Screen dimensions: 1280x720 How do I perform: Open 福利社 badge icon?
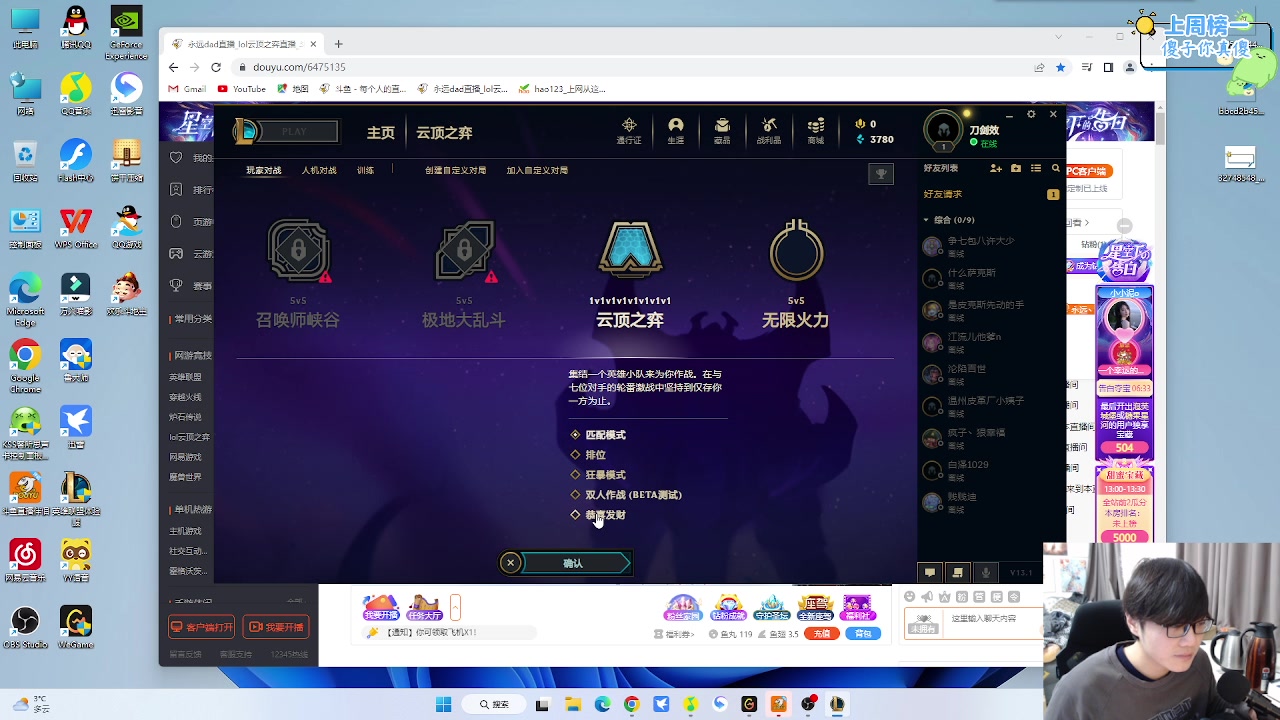(x=858, y=607)
